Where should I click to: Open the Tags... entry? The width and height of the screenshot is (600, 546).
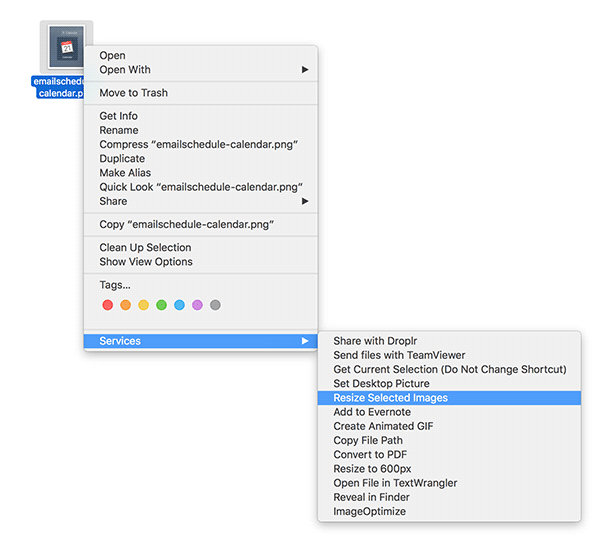201,285
